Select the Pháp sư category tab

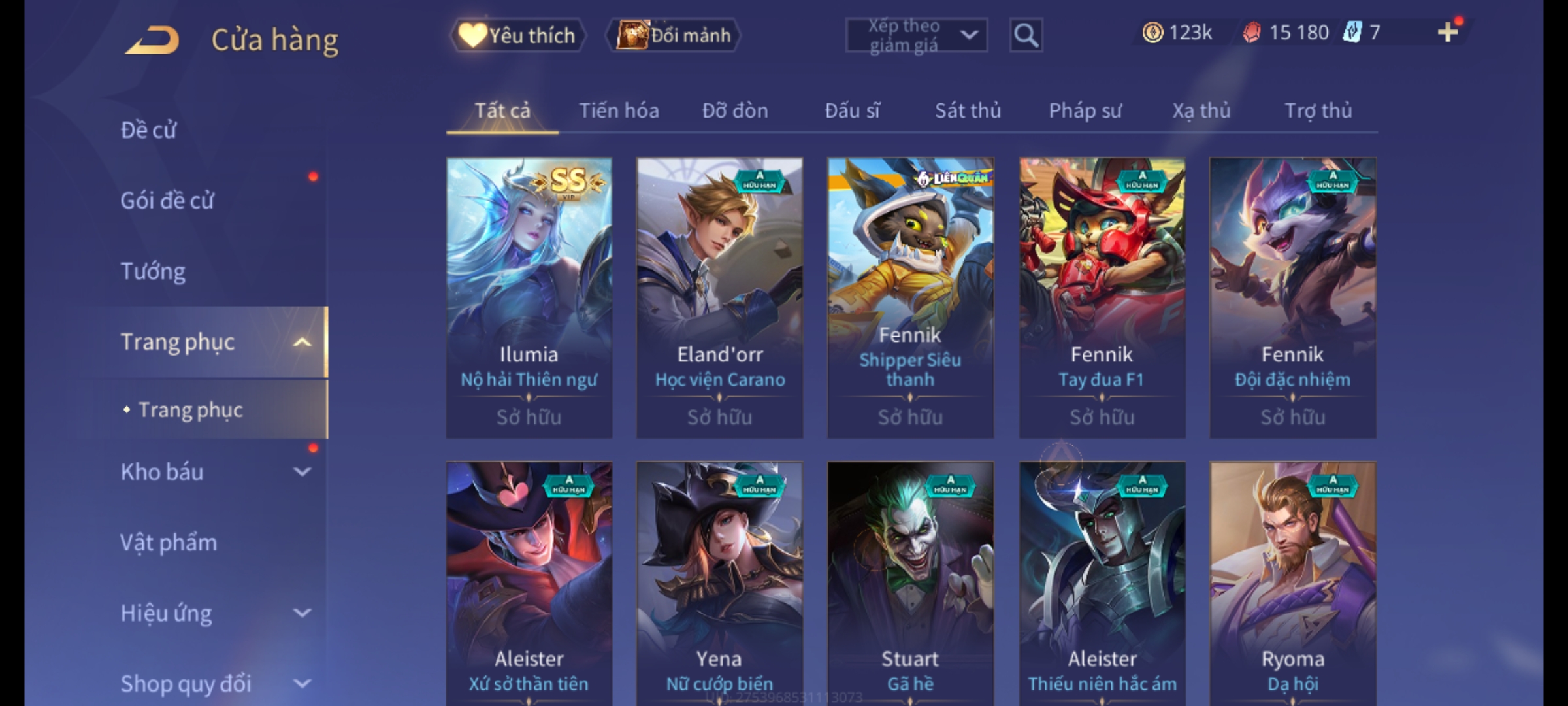point(1085,110)
